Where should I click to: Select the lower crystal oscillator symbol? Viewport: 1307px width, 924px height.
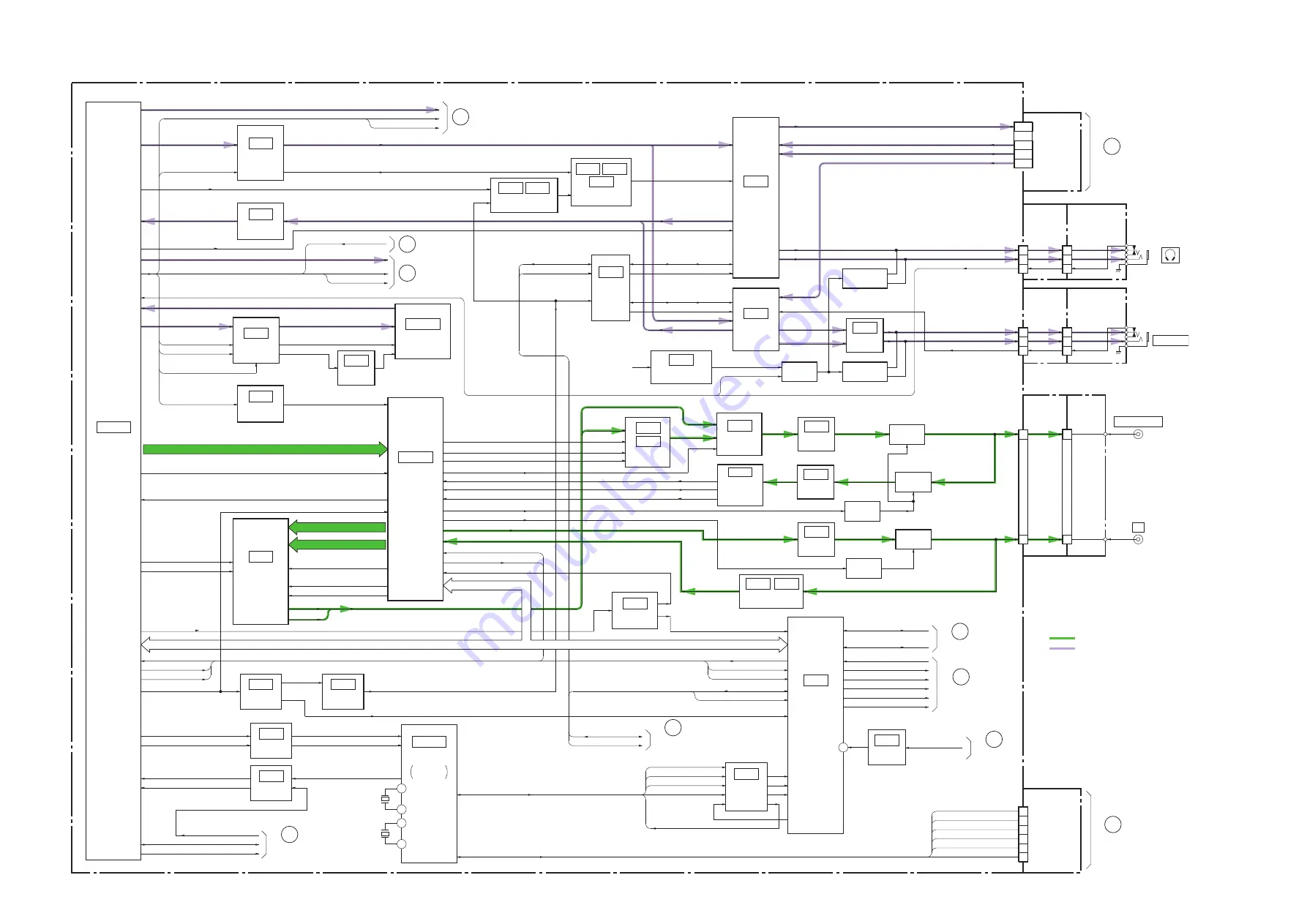point(385,833)
